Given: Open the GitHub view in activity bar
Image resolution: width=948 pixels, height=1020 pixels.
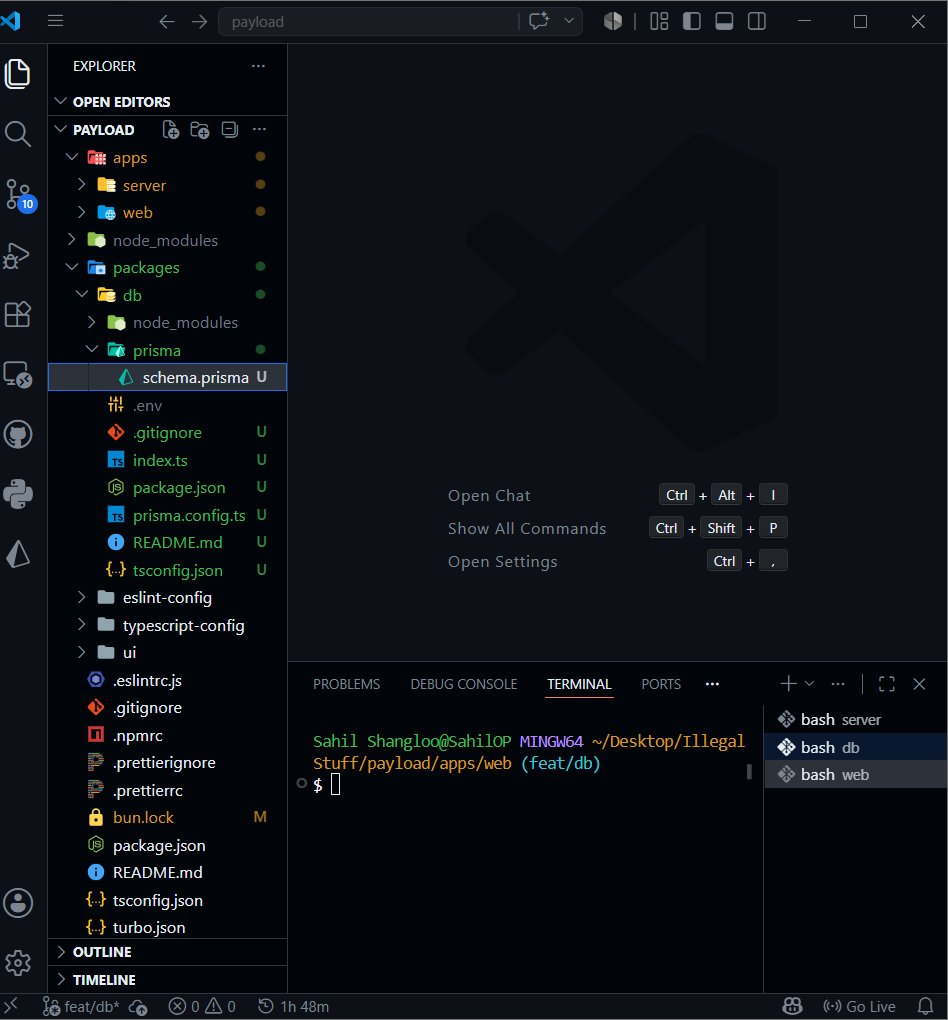Looking at the screenshot, I should pyautogui.click(x=18, y=435).
